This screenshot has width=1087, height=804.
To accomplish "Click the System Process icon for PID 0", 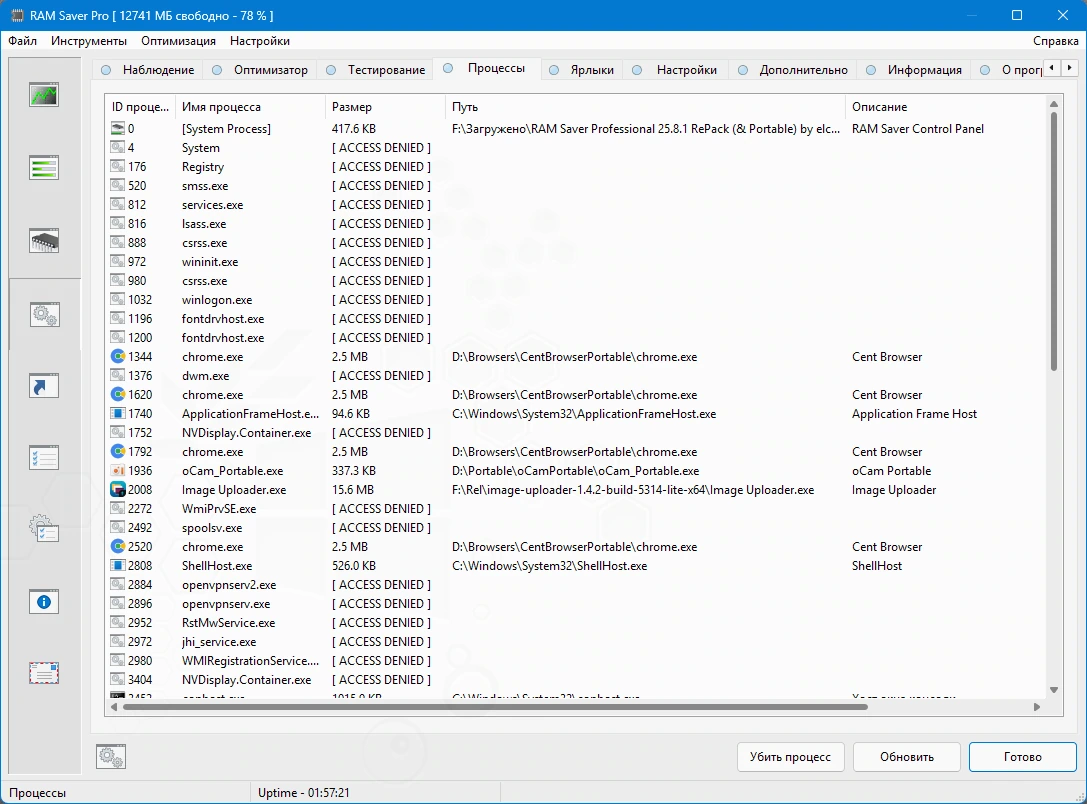I will [118, 128].
